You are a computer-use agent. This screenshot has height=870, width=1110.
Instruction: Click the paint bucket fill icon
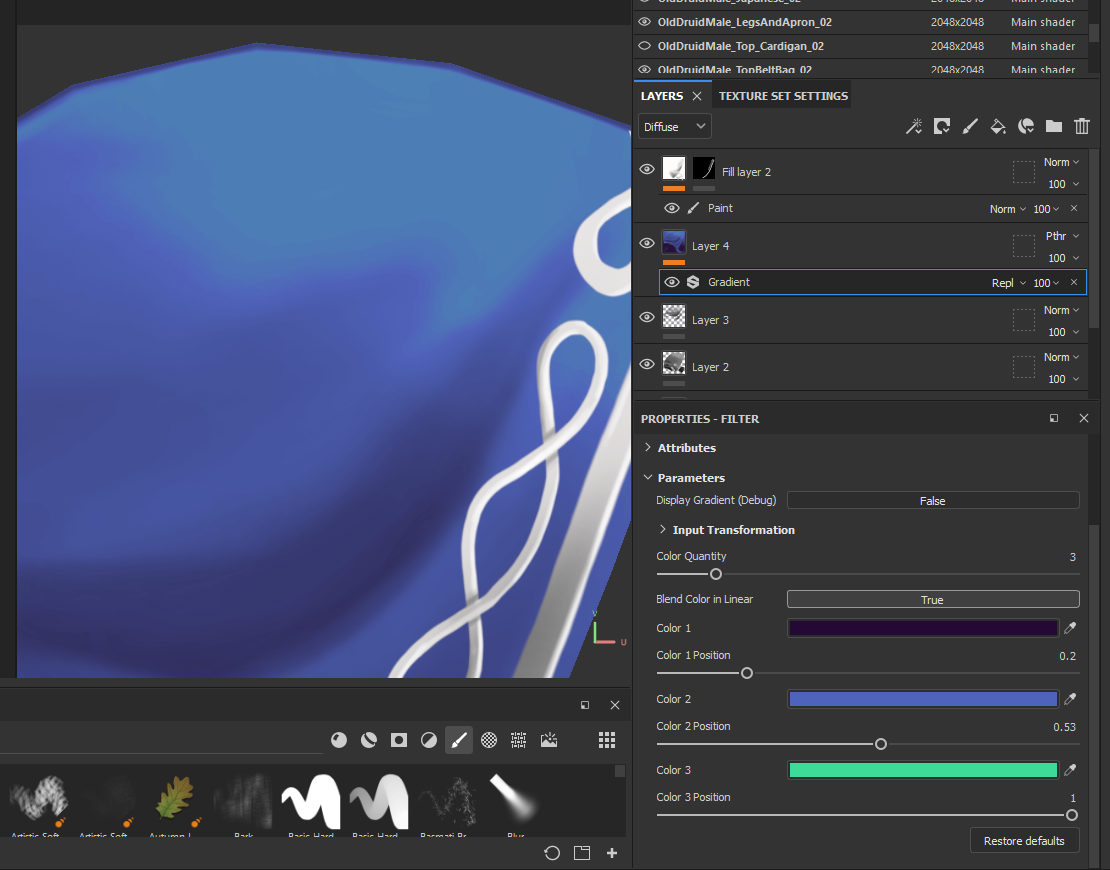click(997, 126)
